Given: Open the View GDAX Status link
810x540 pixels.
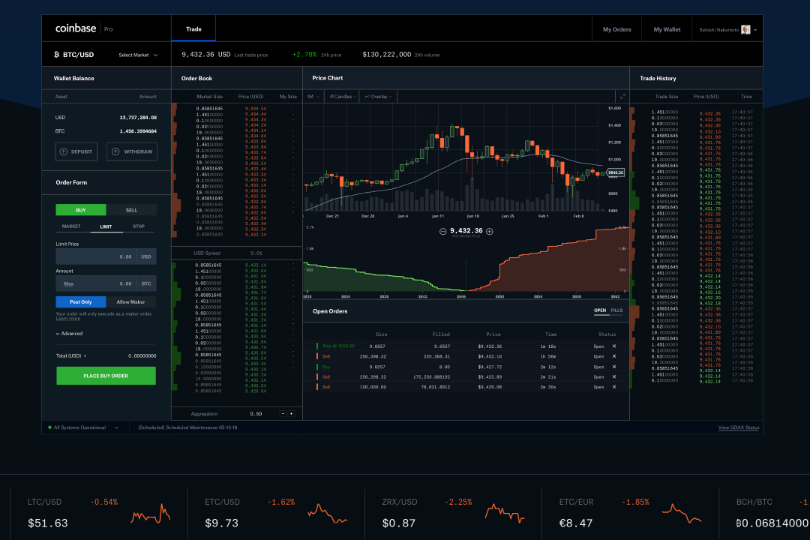Looking at the screenshot, I should [739, 428].
